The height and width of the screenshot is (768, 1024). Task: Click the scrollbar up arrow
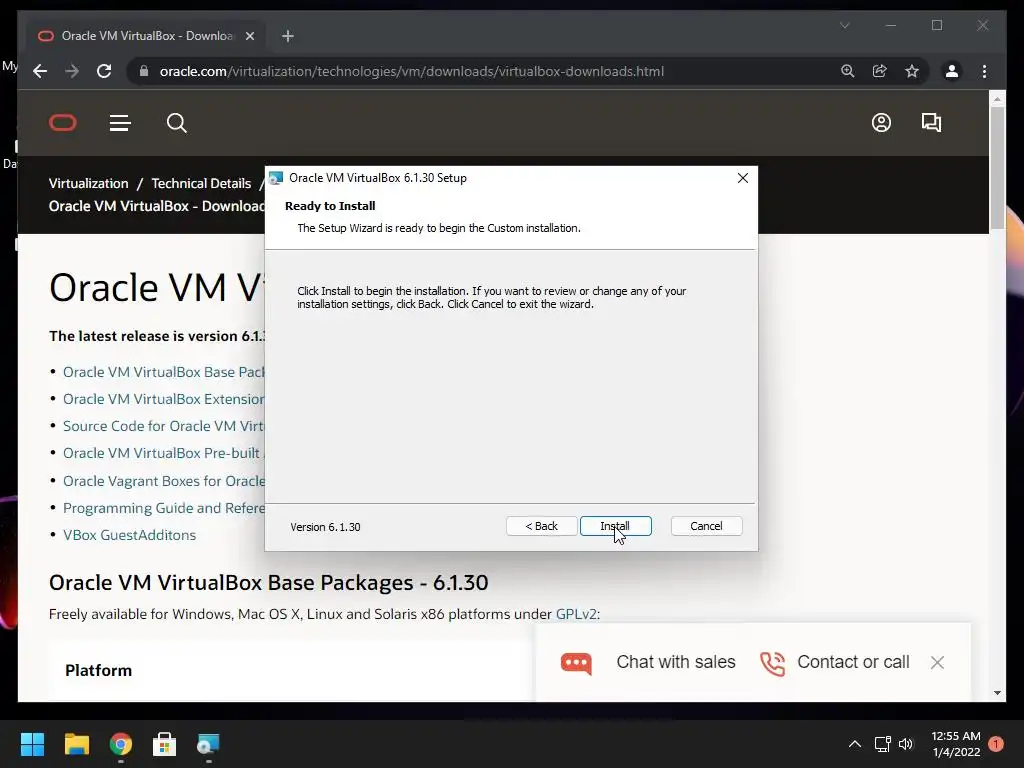(997, 99)
